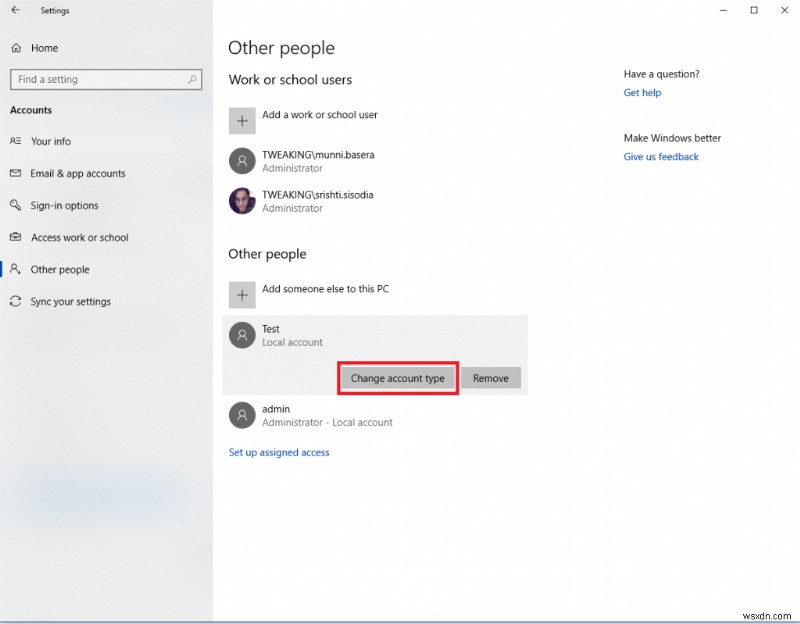The width and height of the screenshot is (800, 624).
Task: Select the Your info sidebar icon
Action: click(x=17, y=141)
